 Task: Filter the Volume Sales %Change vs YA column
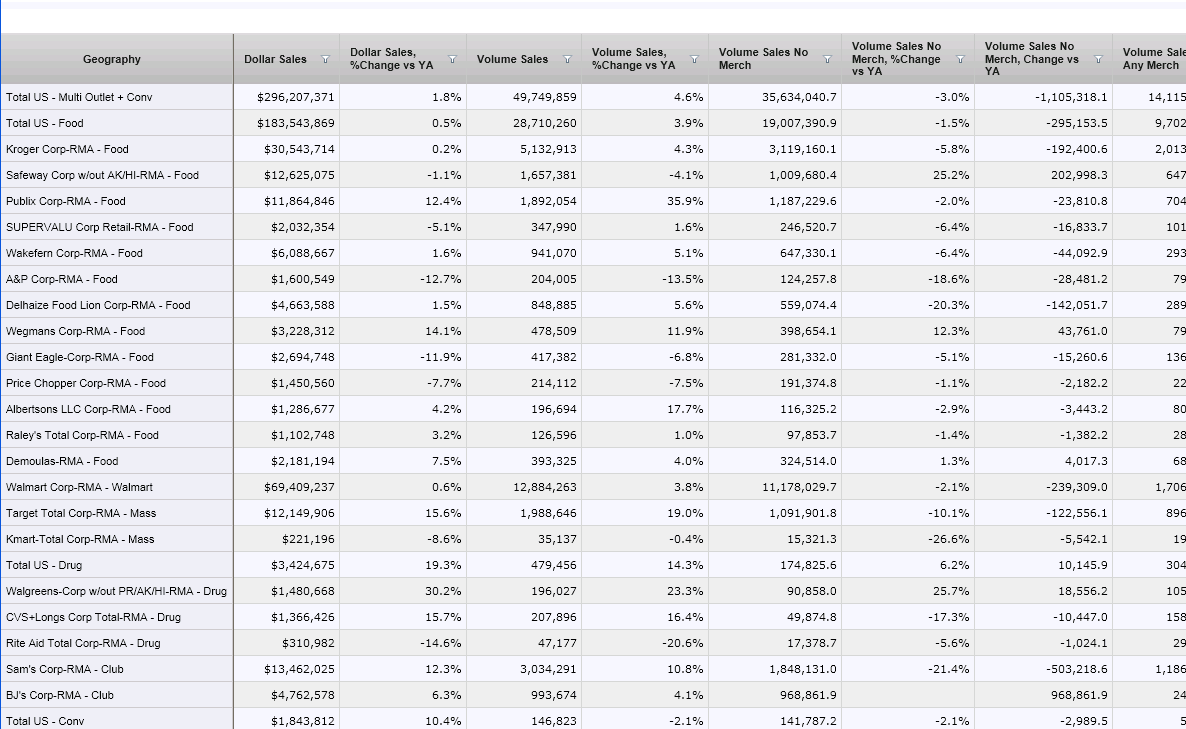click(694, 60)
